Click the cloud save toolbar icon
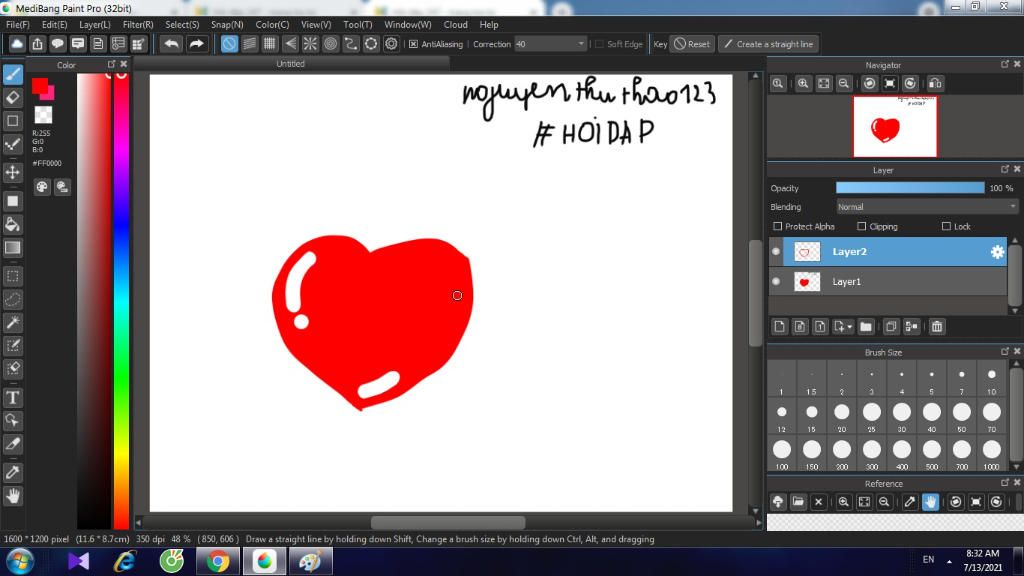 17,44
